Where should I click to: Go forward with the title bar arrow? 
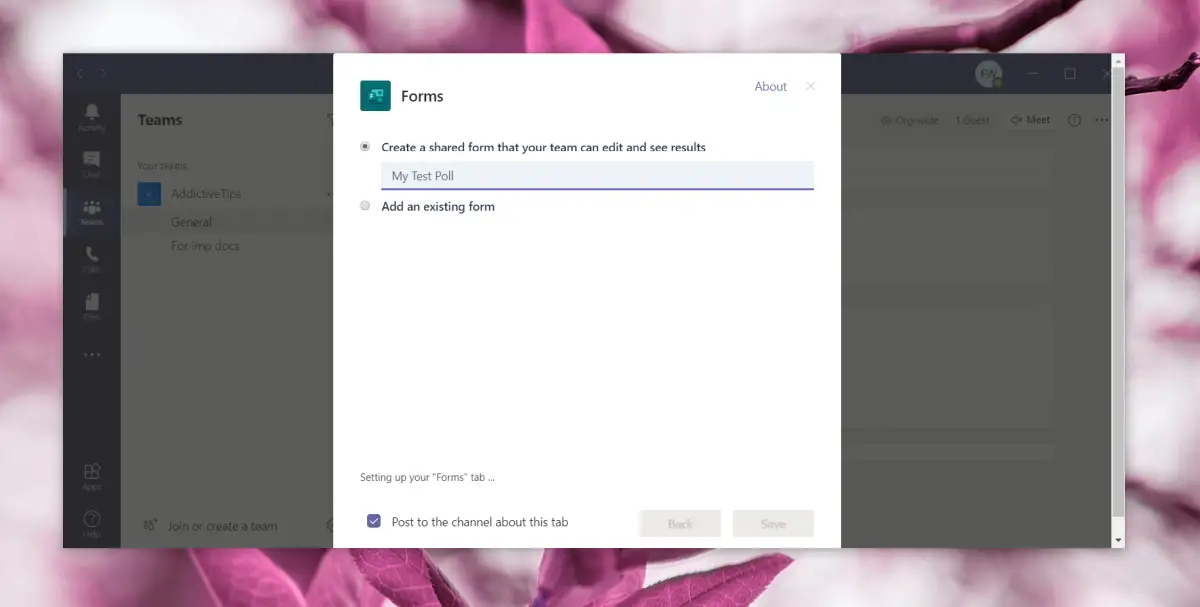[x=103, y=74]
